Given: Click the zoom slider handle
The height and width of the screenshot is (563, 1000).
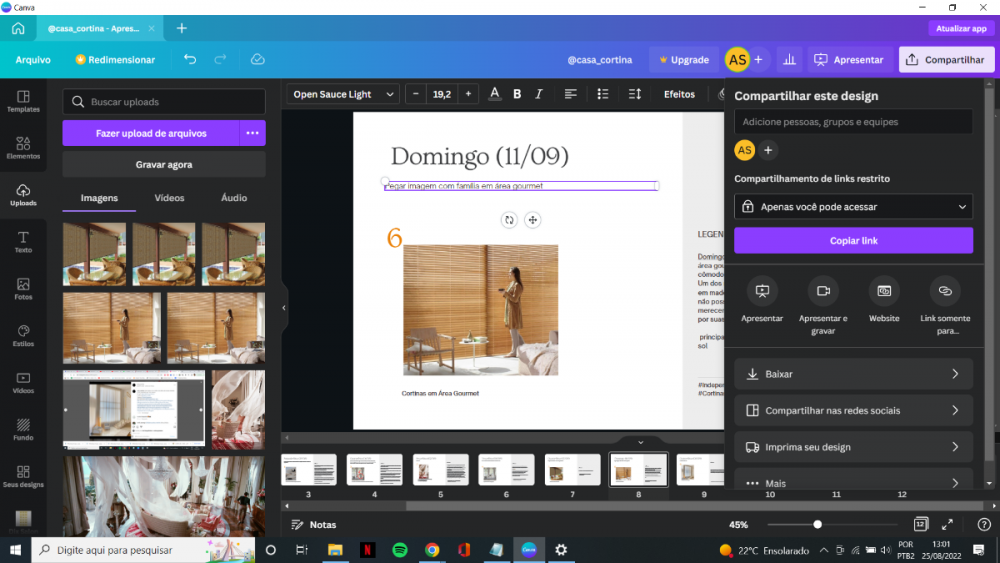Looking at the screenshot, I should 817,524.
